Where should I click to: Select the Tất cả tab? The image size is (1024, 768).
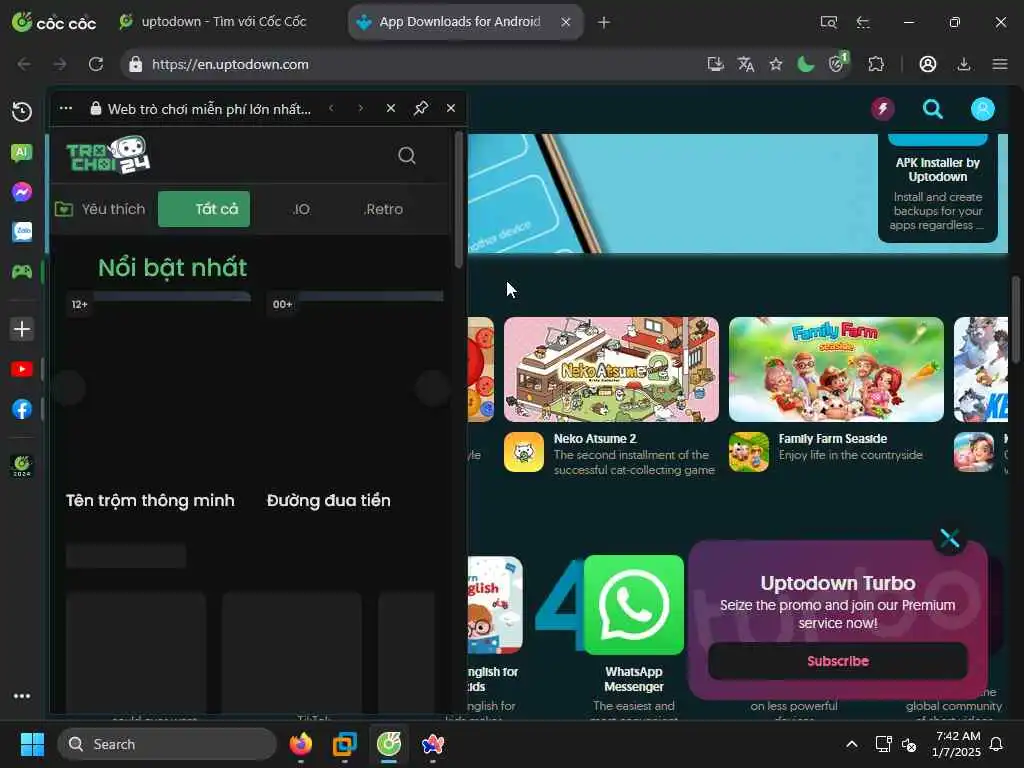coord(204,209)
